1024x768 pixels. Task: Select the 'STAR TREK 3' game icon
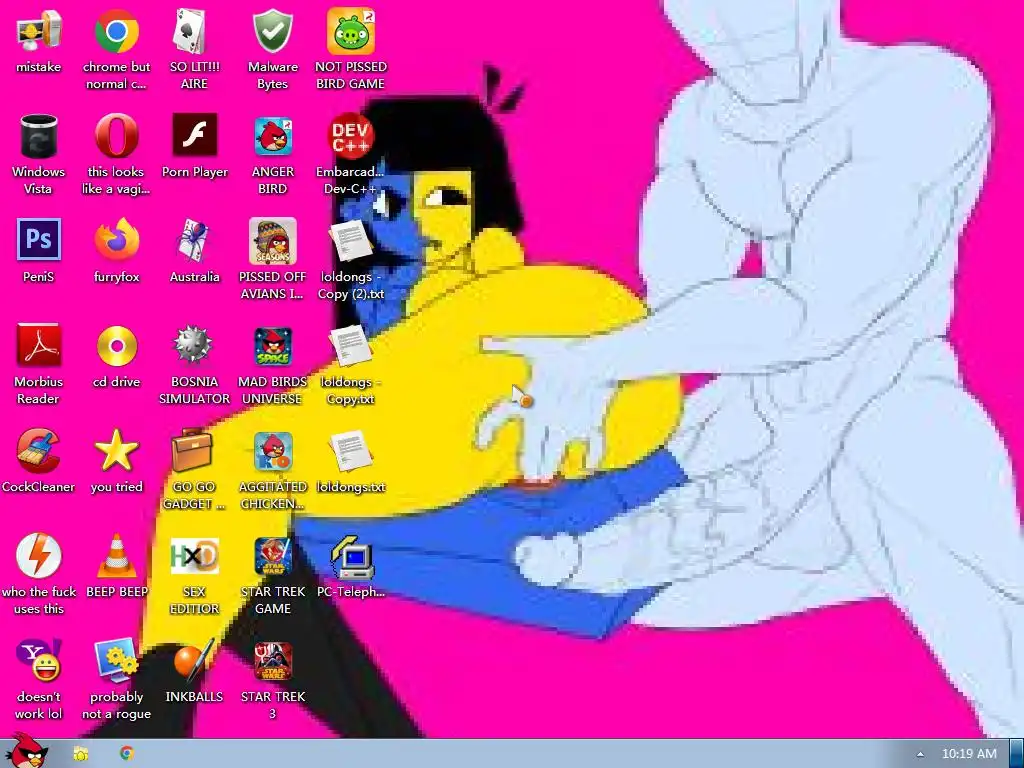coord(272,661)
